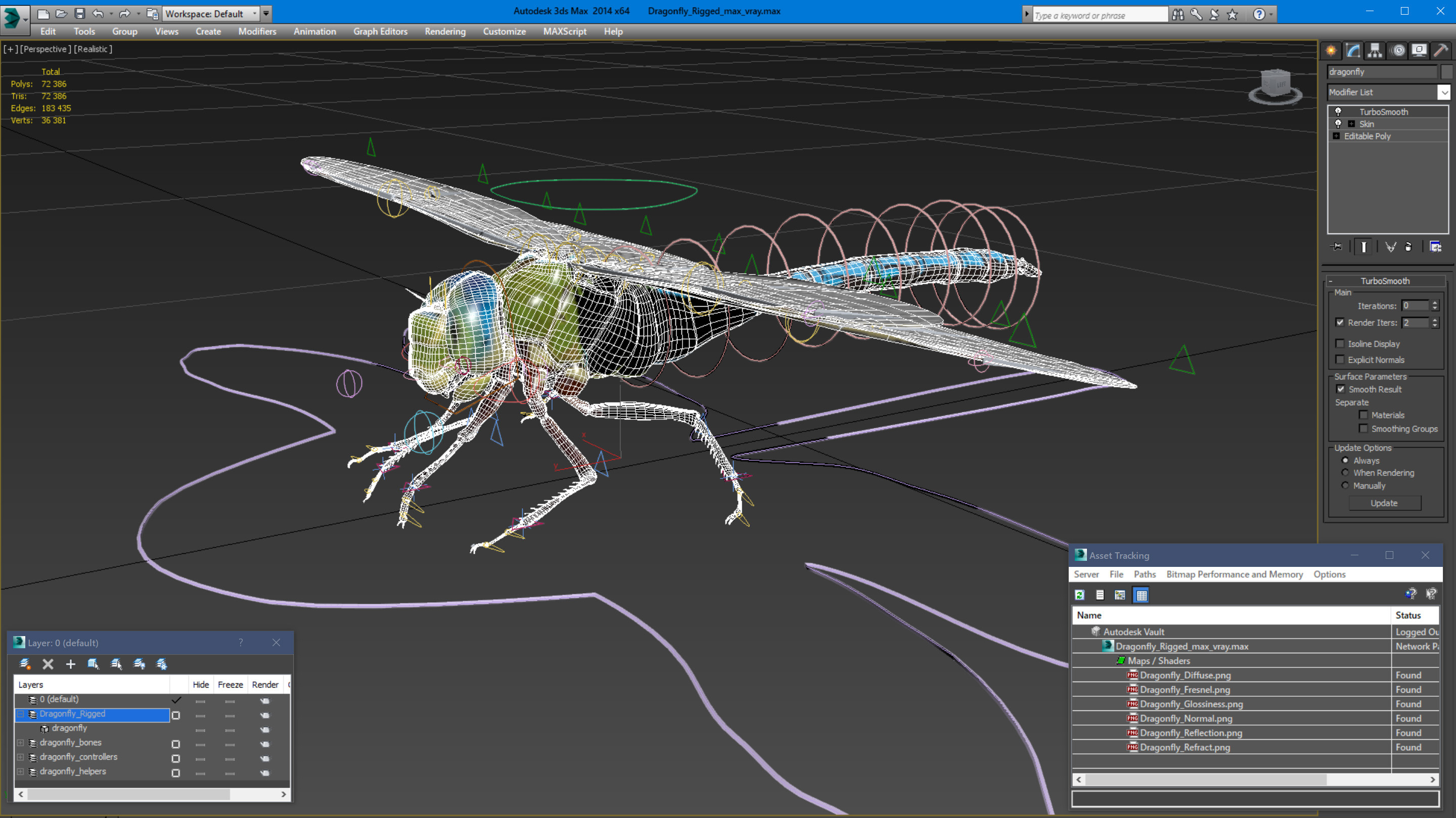The height and width of the screenshot is (818, 1456).
Task: Disable the Smooth Result checkbox
Action: pos(1340,389)
